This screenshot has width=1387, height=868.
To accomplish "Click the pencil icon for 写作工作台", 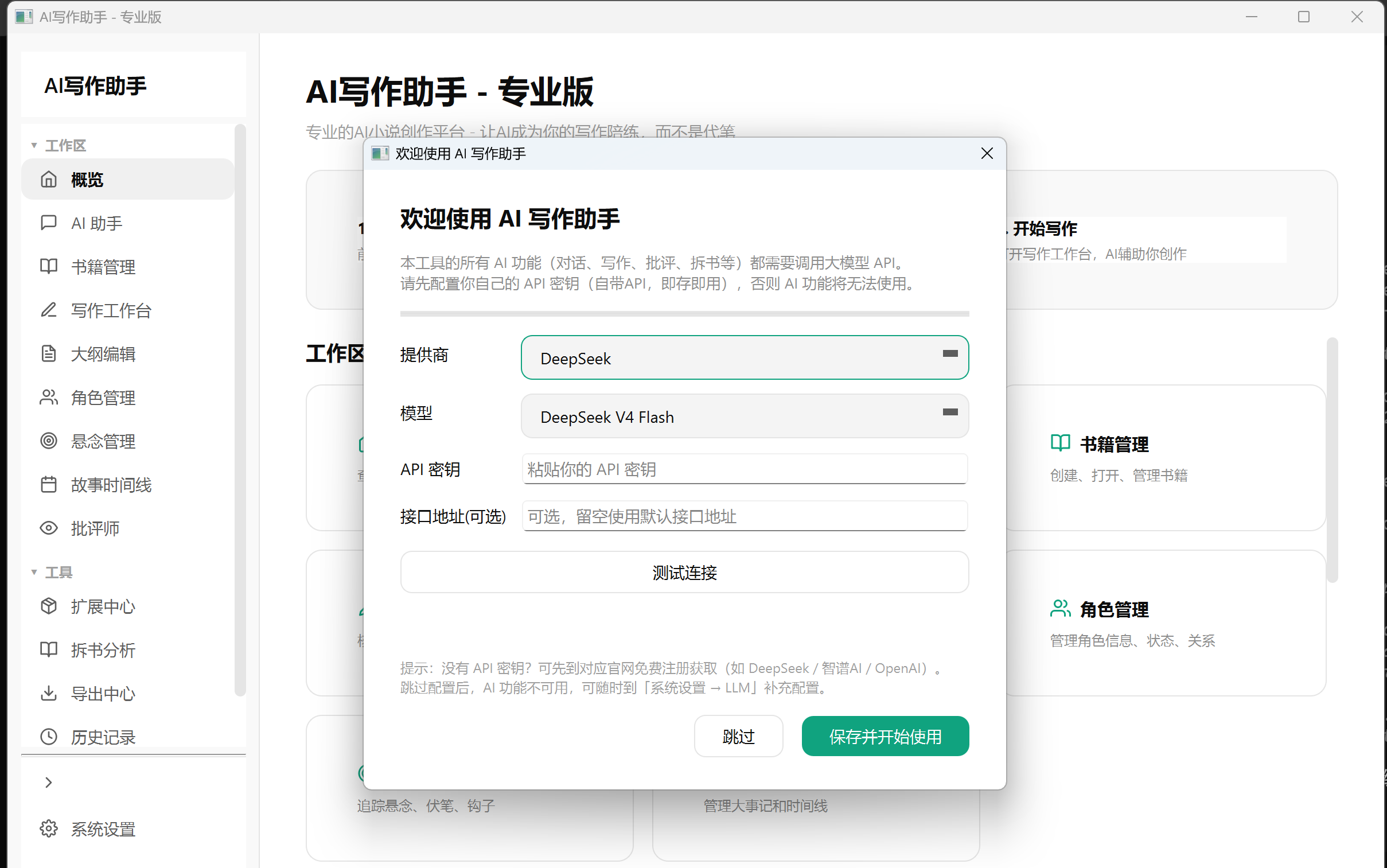I will tap(49, 310).
